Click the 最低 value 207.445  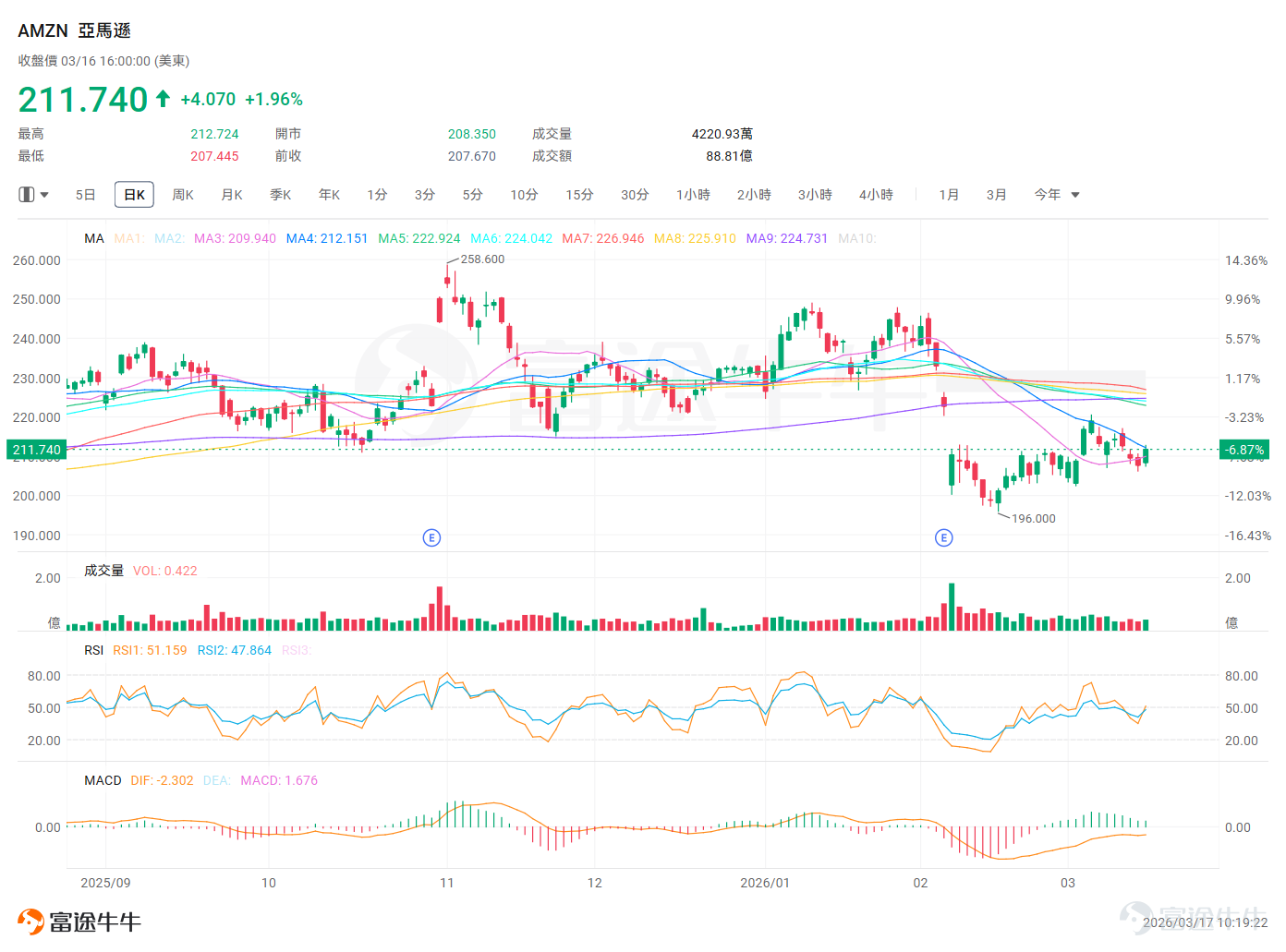214,156
